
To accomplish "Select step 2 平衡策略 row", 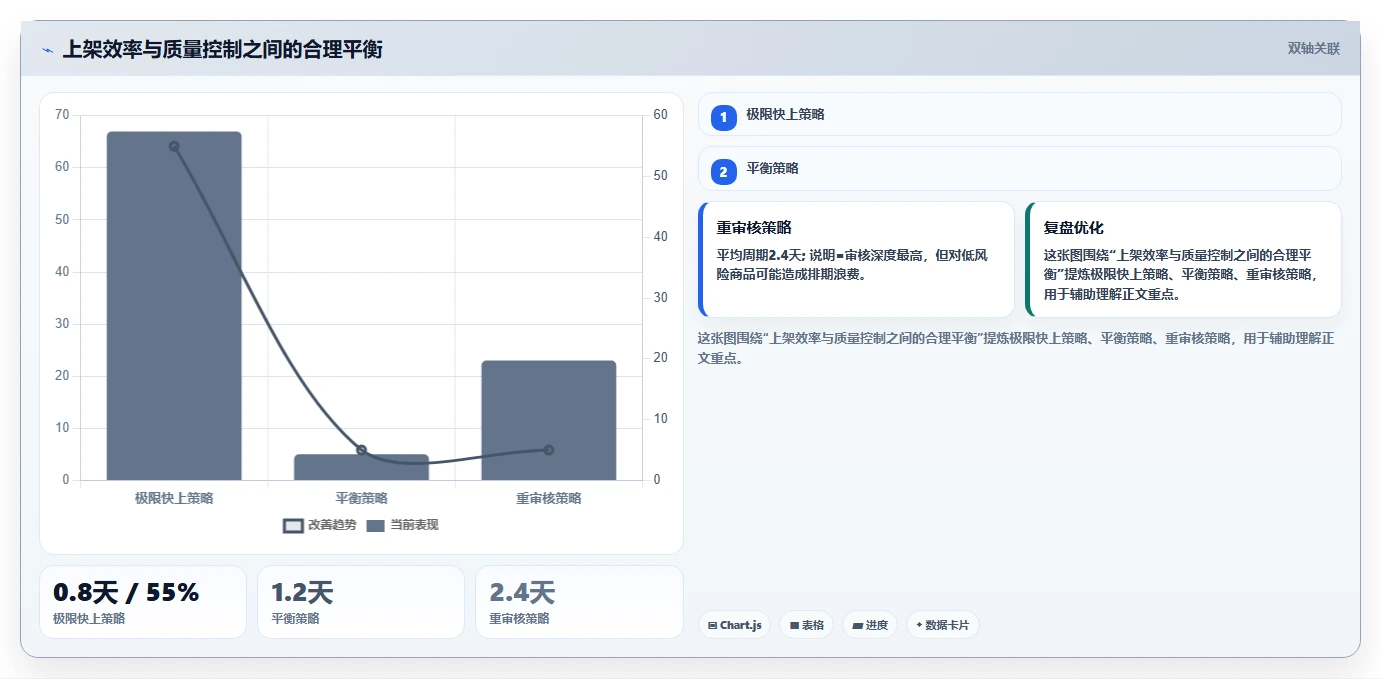I will [1019, 168].
